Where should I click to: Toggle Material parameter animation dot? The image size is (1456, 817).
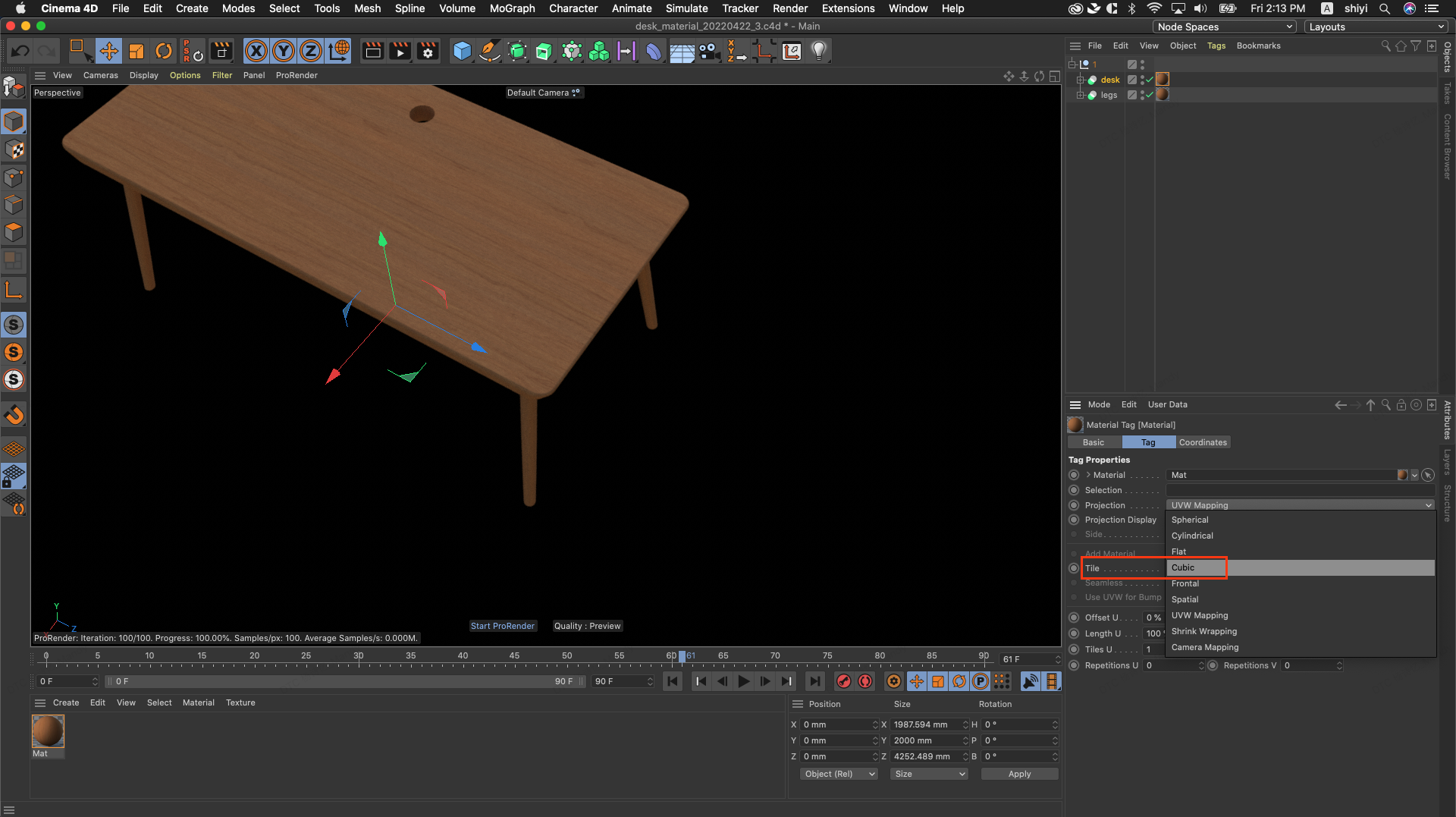[1074, 475]
